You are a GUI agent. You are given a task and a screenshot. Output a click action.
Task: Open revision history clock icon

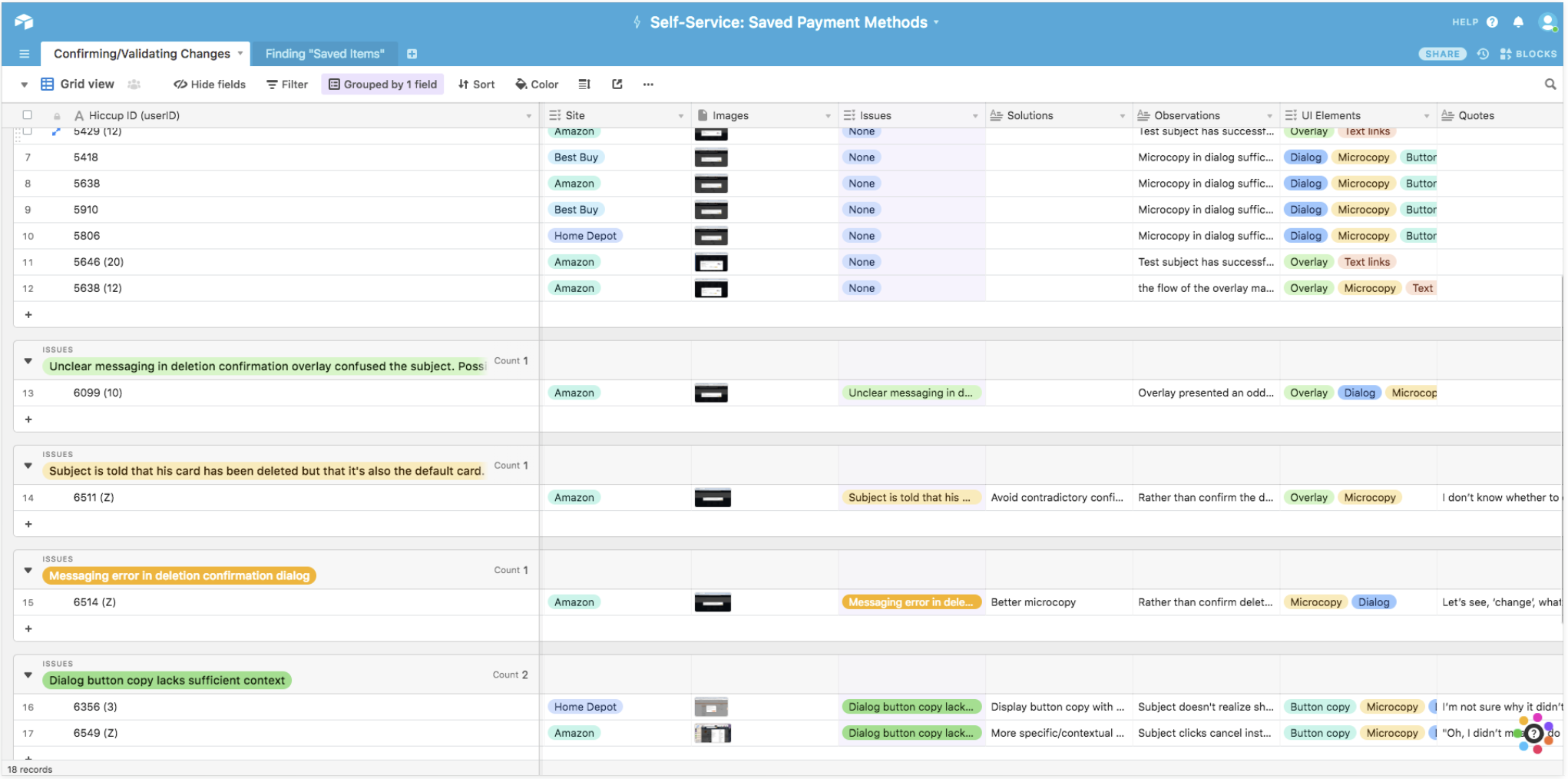click(1484, 54)
